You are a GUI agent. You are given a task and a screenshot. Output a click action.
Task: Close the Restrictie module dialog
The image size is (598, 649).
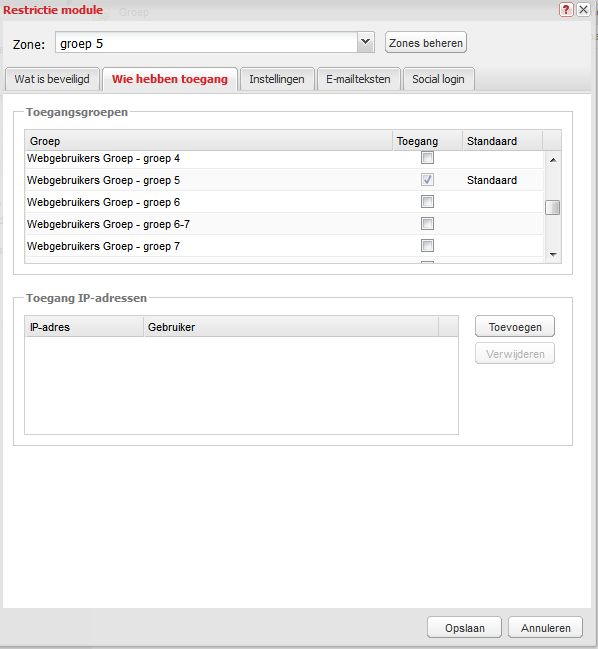click(583, 10)
